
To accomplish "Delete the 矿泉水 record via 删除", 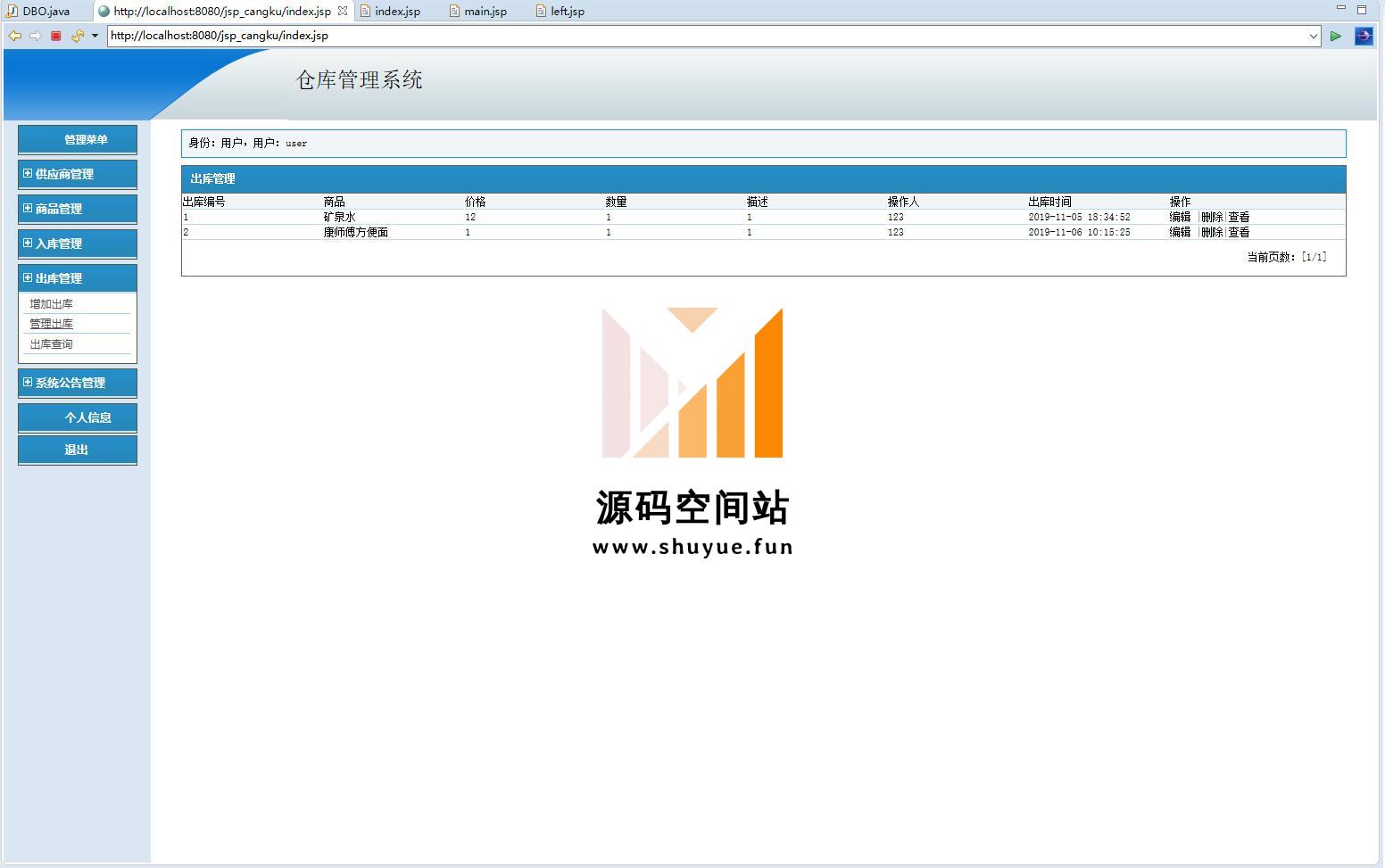I will coord(1212,217).
